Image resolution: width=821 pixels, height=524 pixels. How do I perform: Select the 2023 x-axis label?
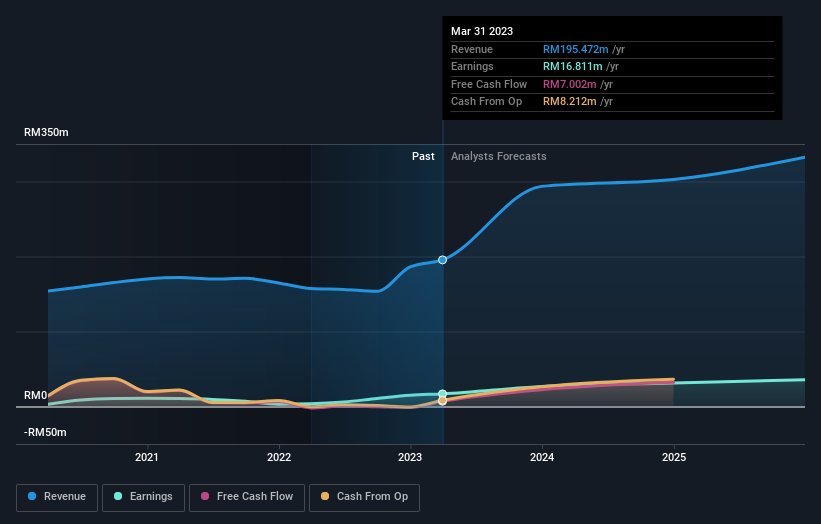coord(410,457)
